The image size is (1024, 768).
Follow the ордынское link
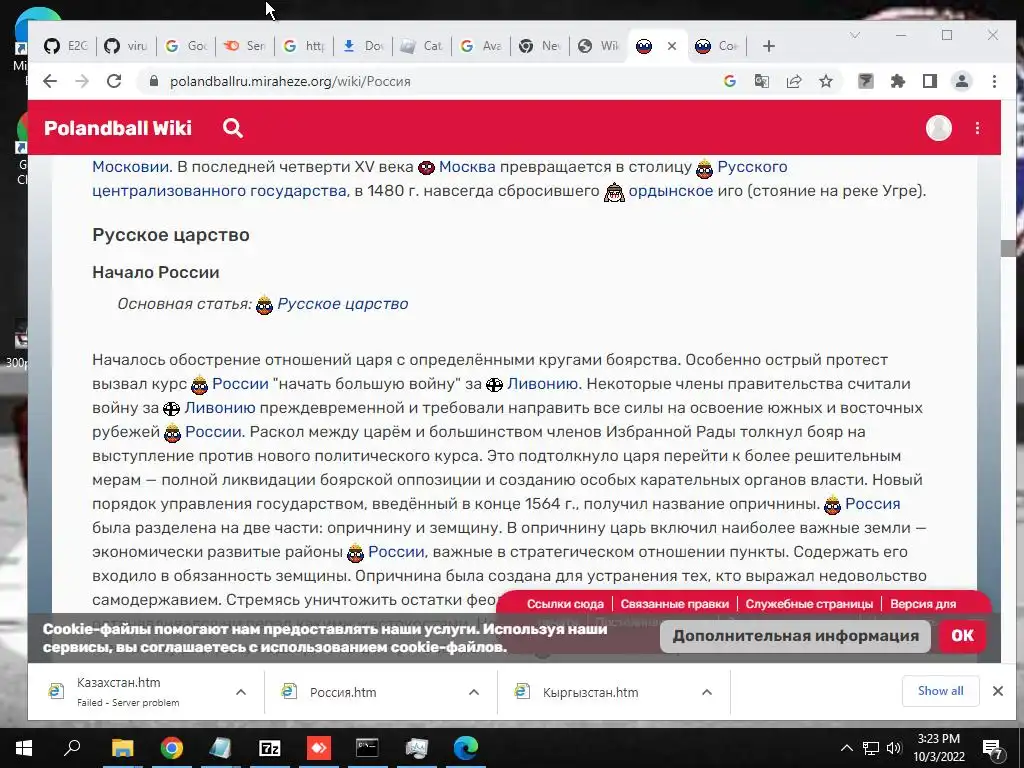pos(671,191)
